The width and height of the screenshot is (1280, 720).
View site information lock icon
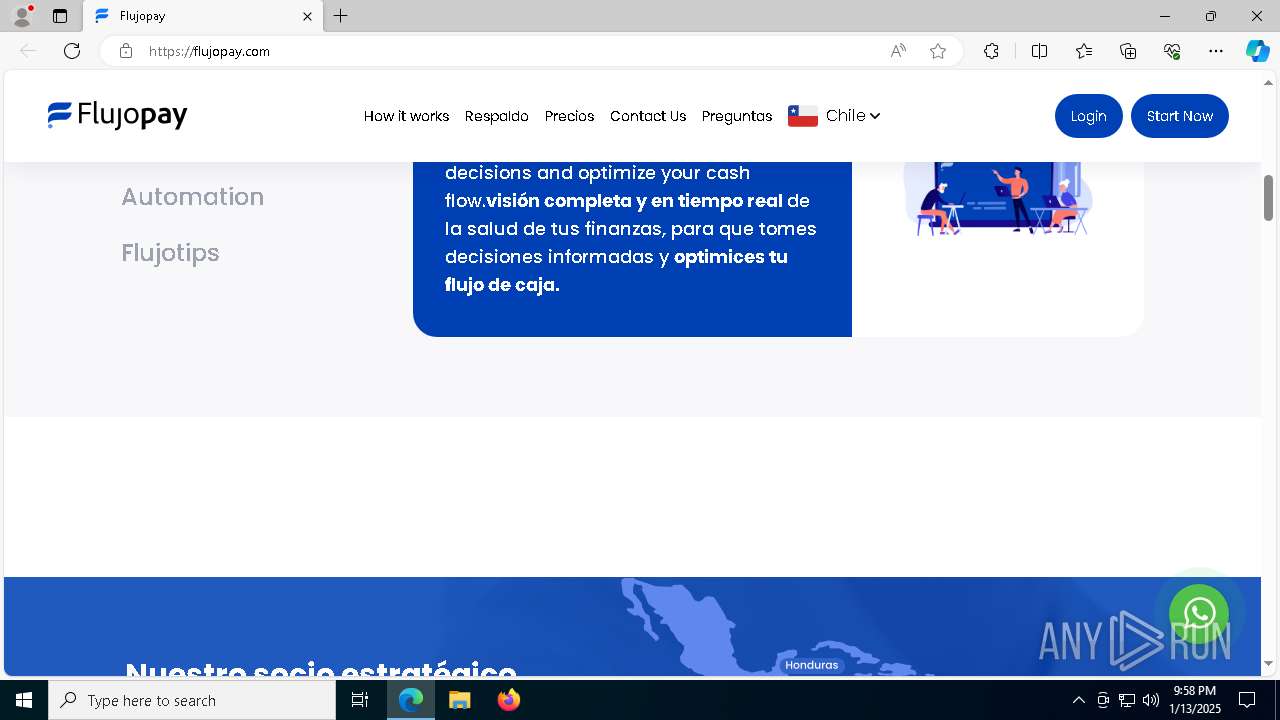(125, 51)
